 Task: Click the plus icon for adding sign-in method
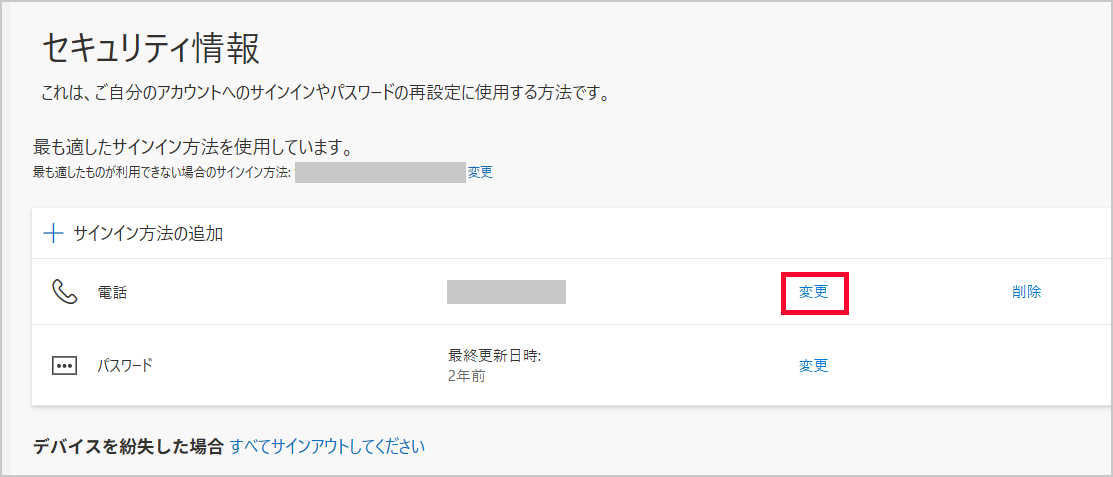click(x=53, y=234)
